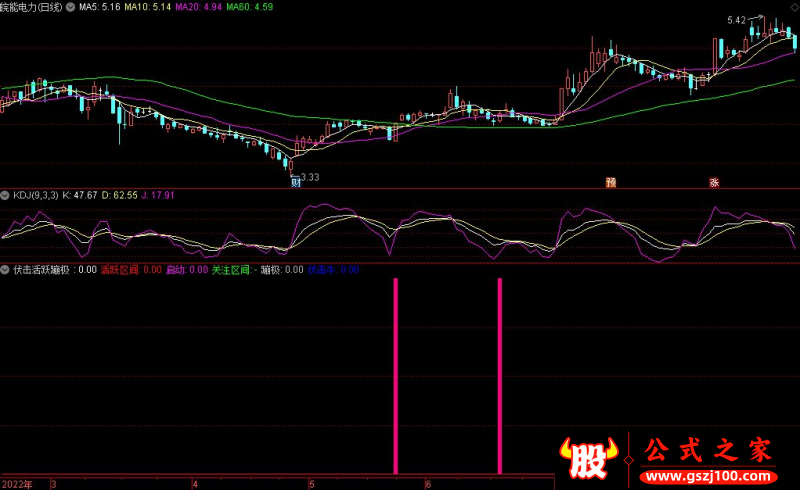Open the 涨 marker below the candlesticks
The height and width of the screenshot is (490, 800).
click(x=714, y=182)
